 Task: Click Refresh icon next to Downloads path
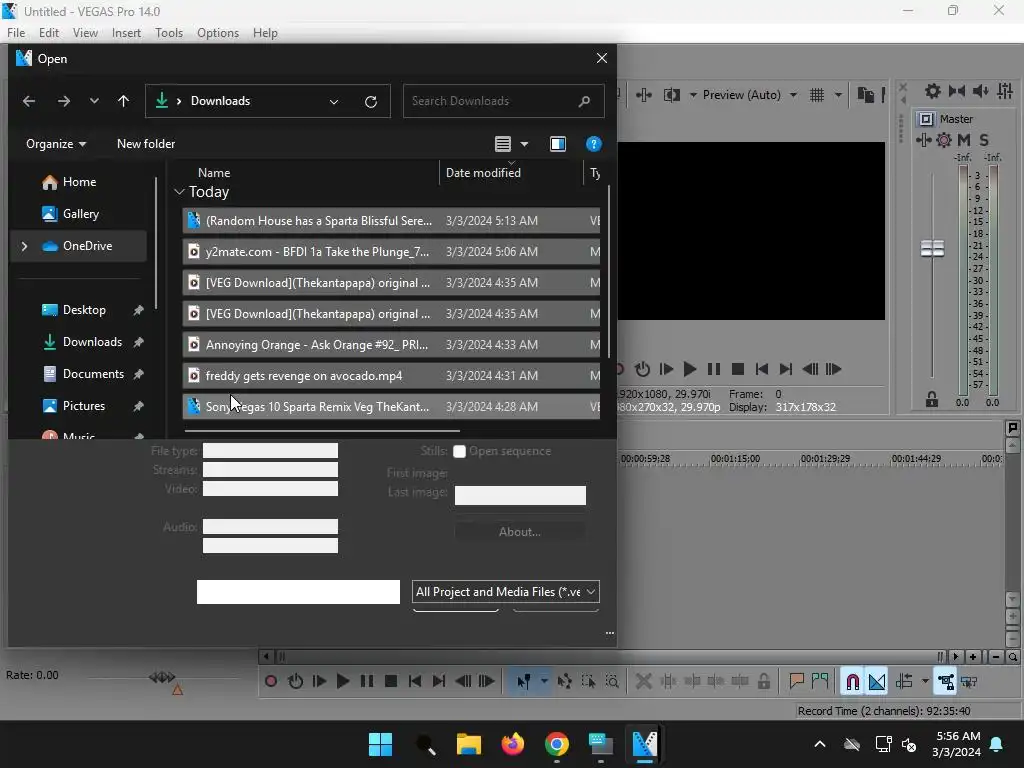tap(370, 101)
